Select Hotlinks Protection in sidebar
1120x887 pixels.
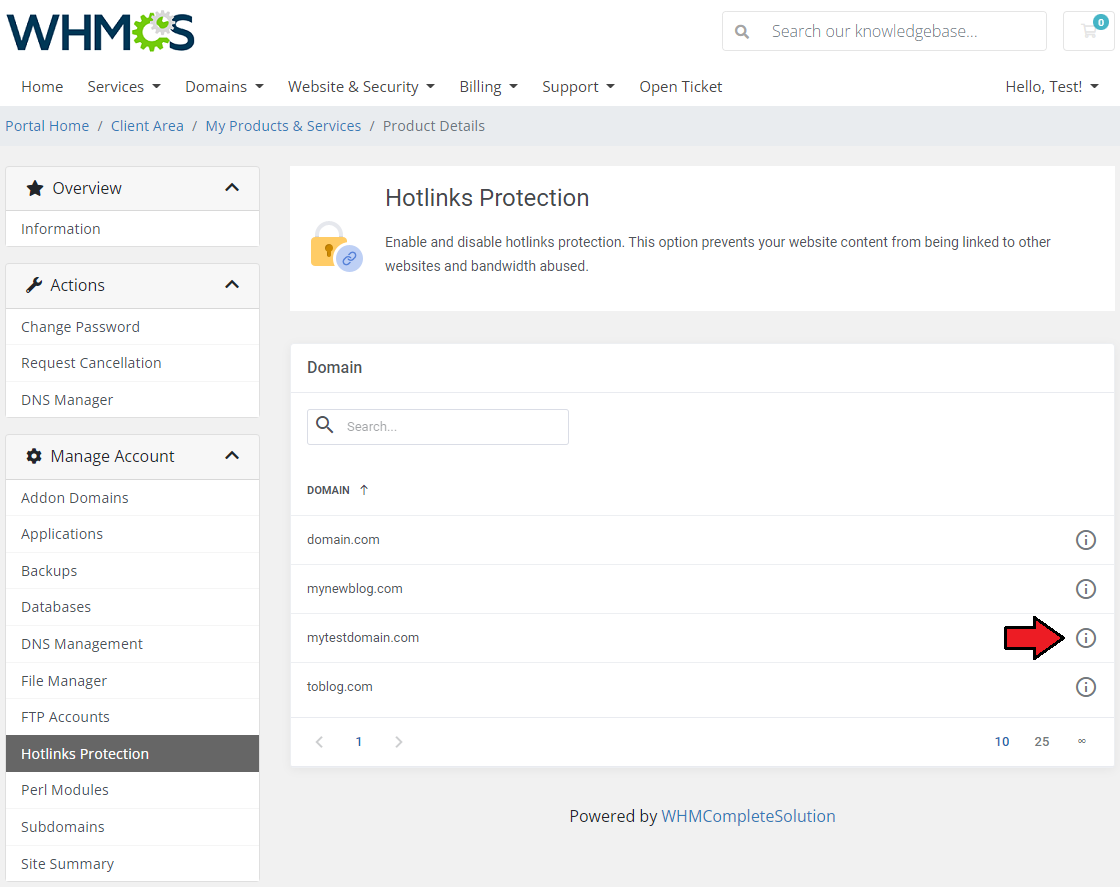(x=132, y=753)
